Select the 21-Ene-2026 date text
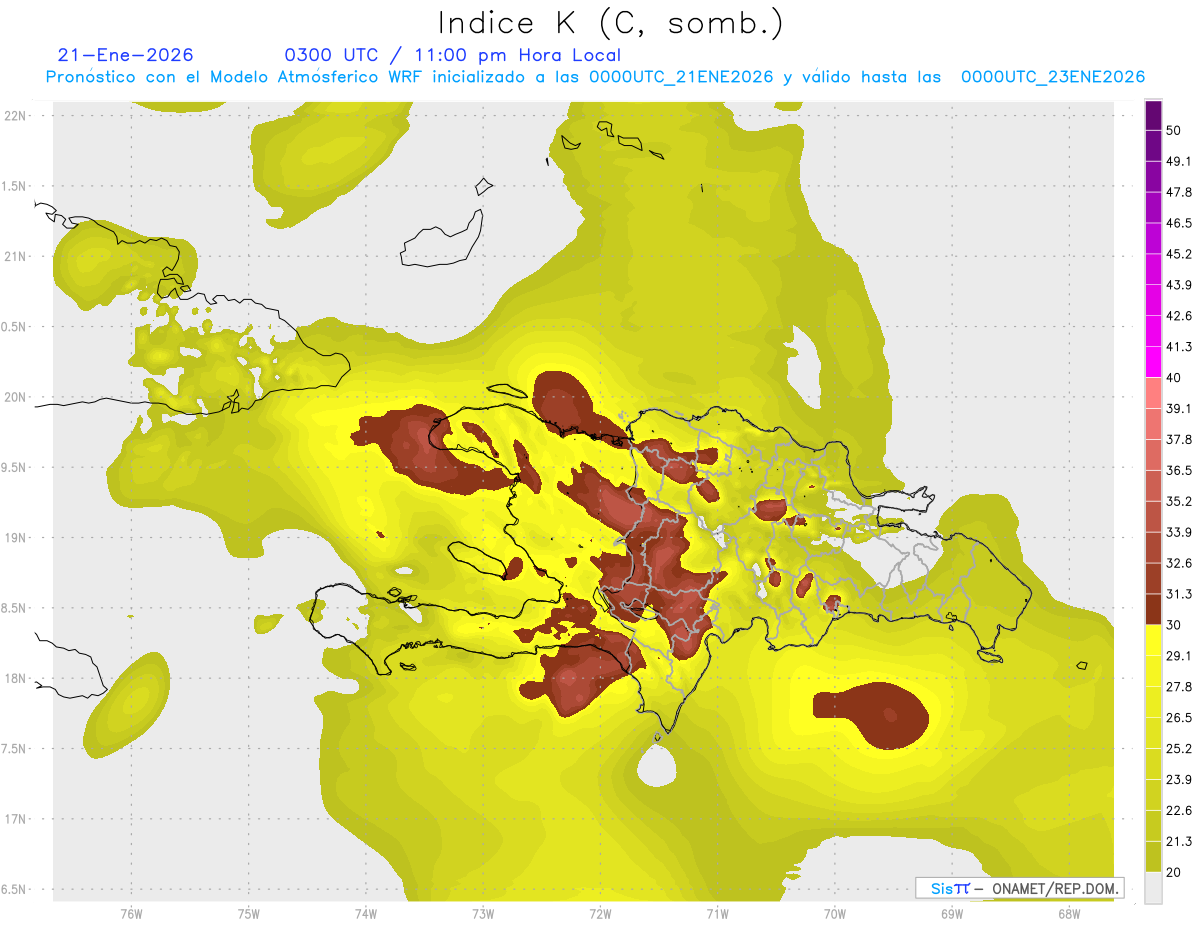 pyautogui.click(x=126, y=55)
